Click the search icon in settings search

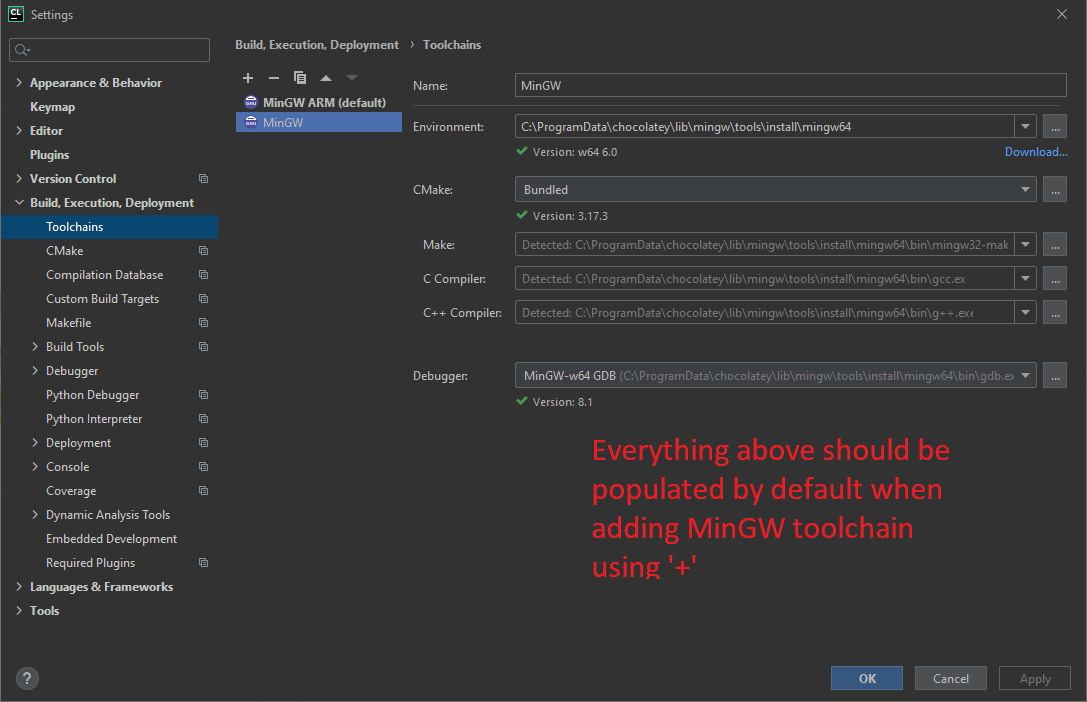pyautogui.click(x=22, y=50)
